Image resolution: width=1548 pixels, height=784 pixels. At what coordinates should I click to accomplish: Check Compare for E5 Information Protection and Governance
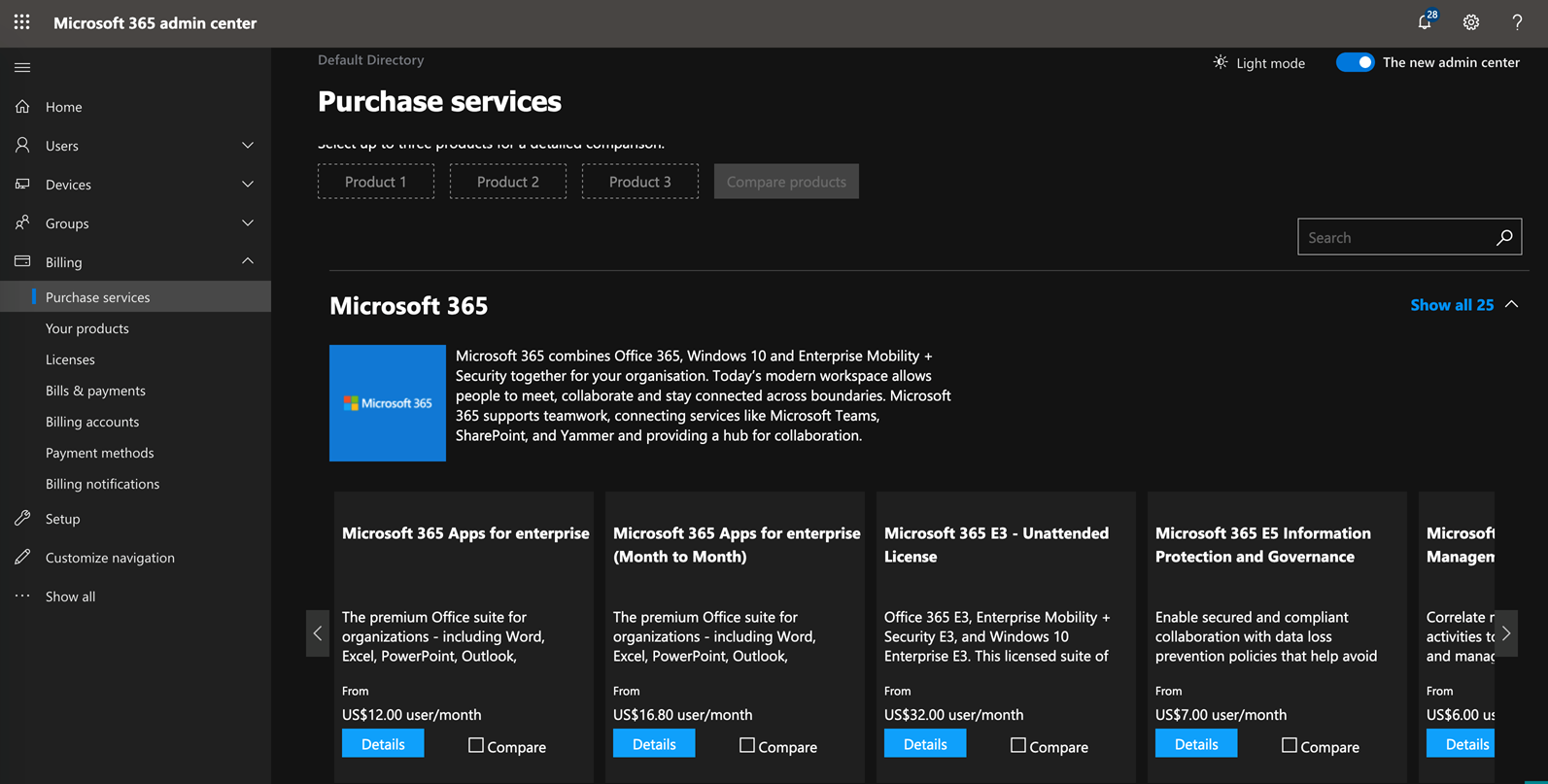coord(1290,745)
